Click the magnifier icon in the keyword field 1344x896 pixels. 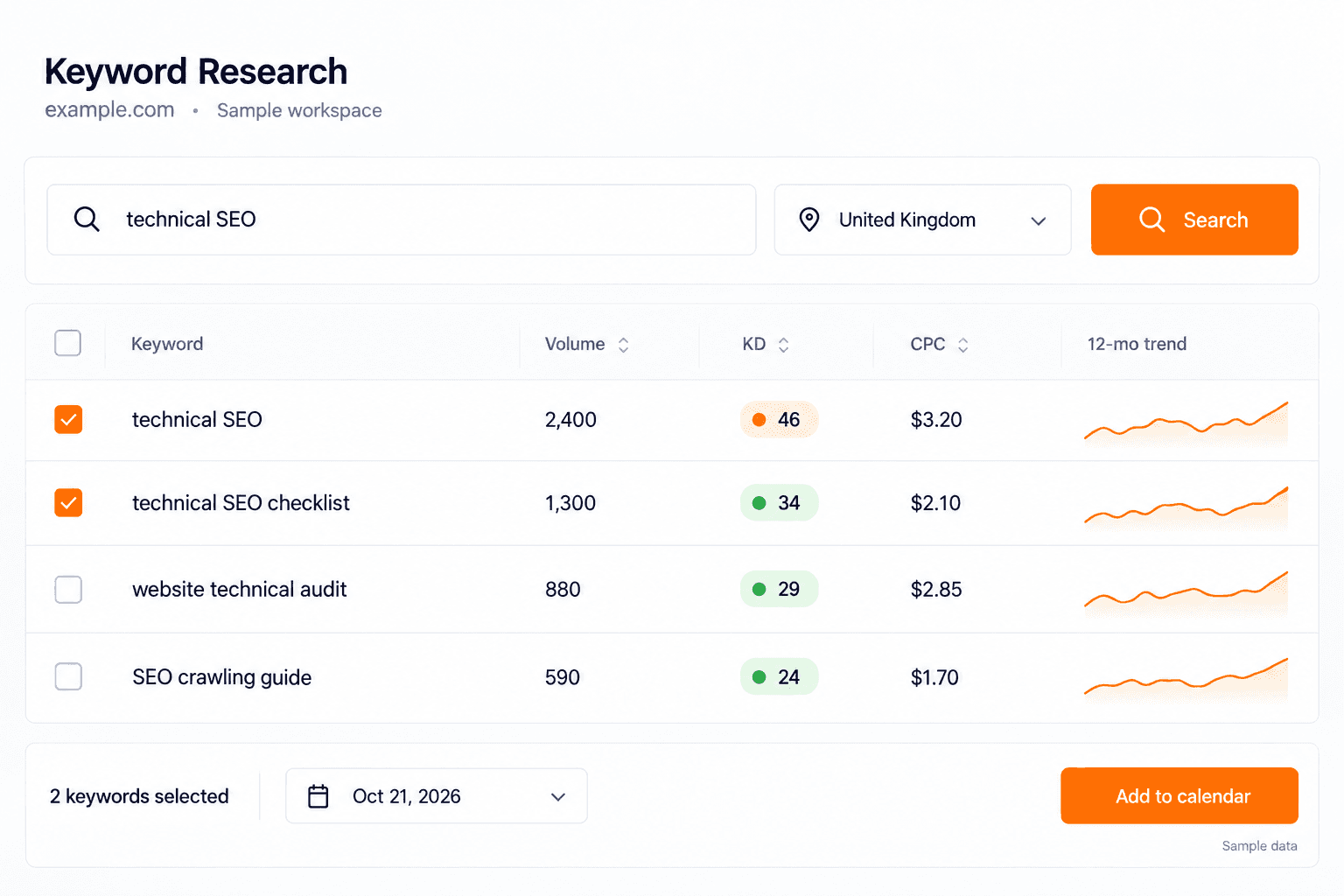(87, 219)
